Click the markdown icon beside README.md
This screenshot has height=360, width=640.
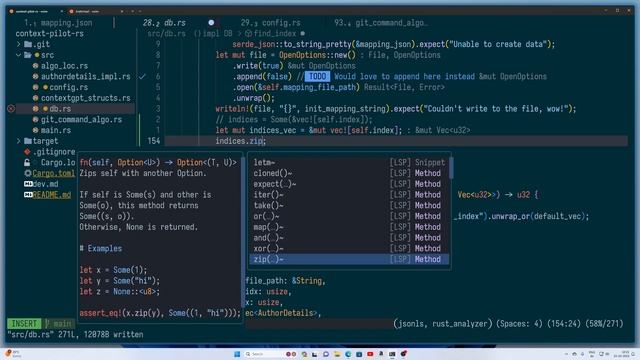pyautogui.click(x=28, y=195)
